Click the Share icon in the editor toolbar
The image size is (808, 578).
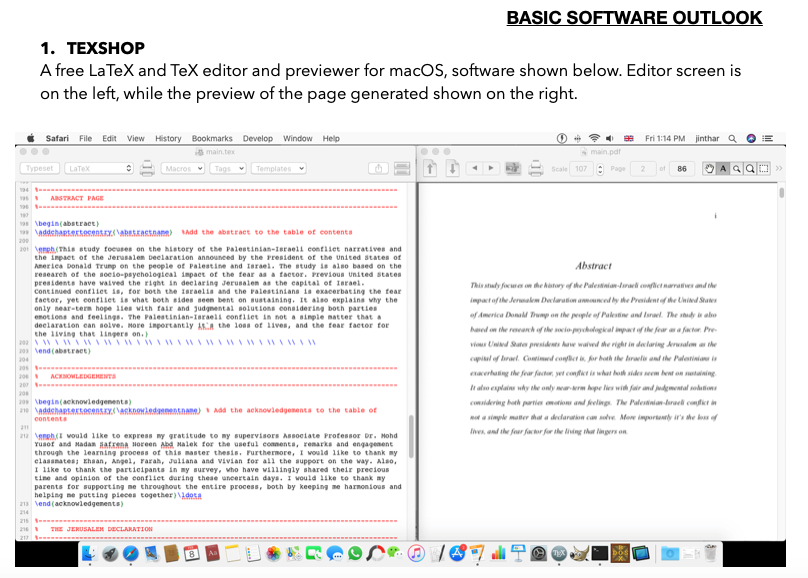pyautogui.click(x=379, y=168)
